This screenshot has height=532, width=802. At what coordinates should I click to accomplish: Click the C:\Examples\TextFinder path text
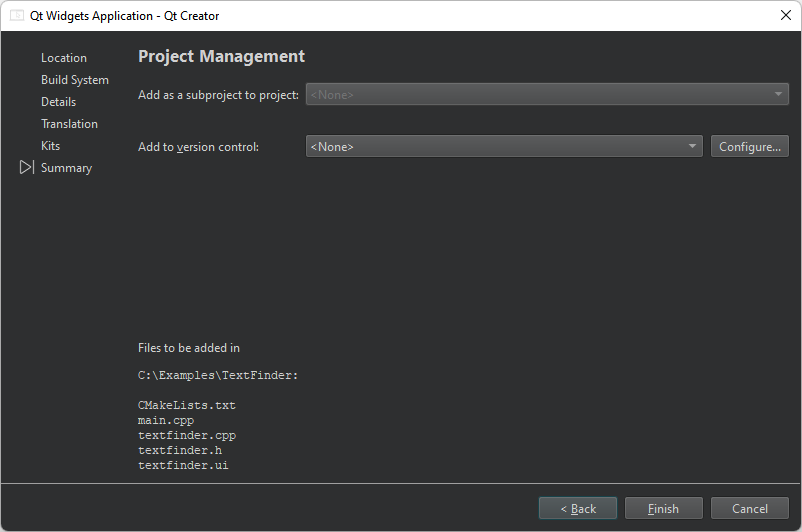pyautogui.click(x=218, y=376)
